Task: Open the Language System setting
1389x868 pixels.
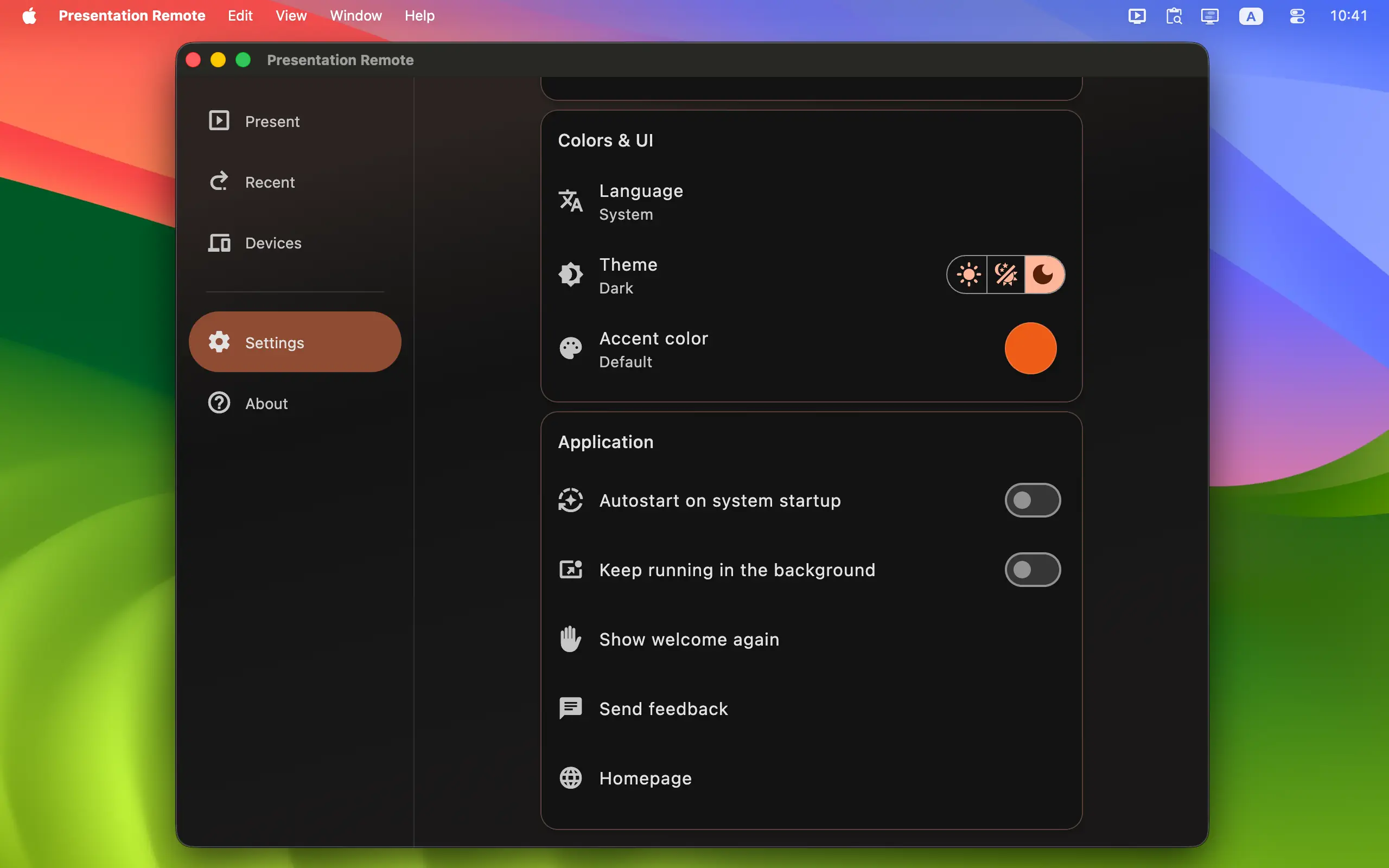Action: pyautogui.click(x=812, y=201)
